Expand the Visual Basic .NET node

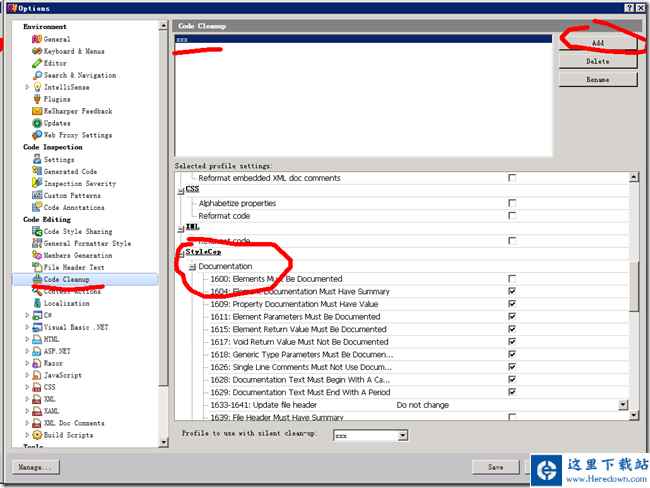(27, 327)
